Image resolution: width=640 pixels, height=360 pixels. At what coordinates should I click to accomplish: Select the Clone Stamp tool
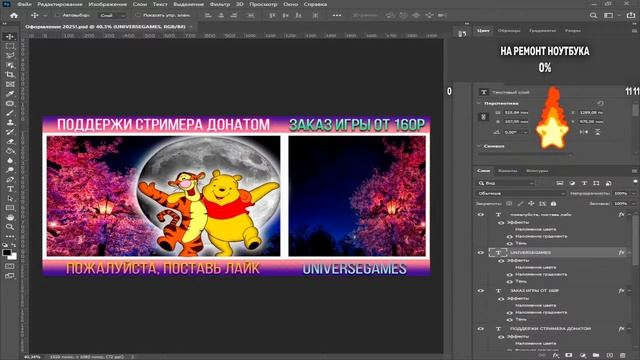pyautogui.click(x=10, y=122)
